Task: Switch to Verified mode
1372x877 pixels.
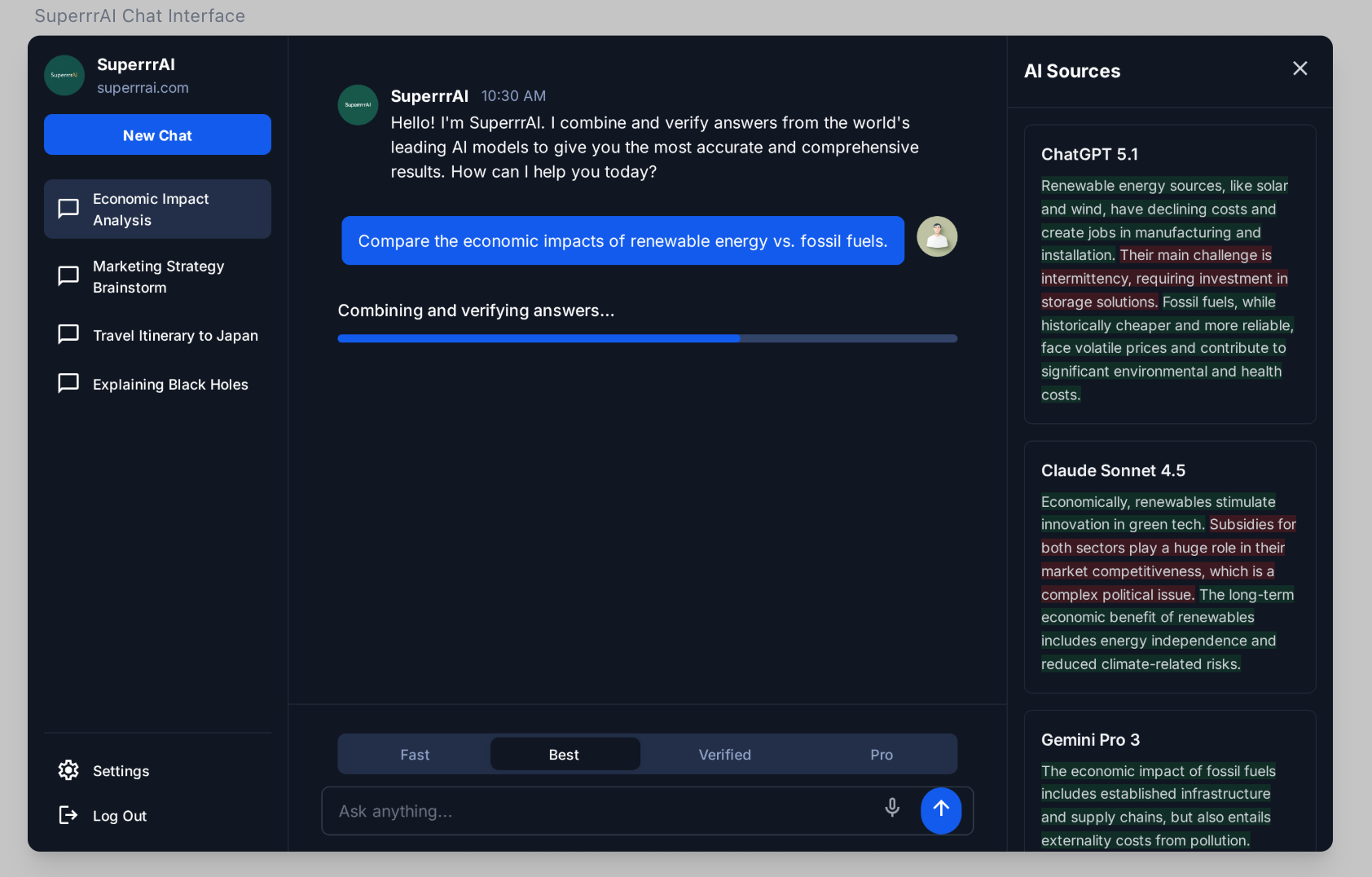Action: (724, 754)
